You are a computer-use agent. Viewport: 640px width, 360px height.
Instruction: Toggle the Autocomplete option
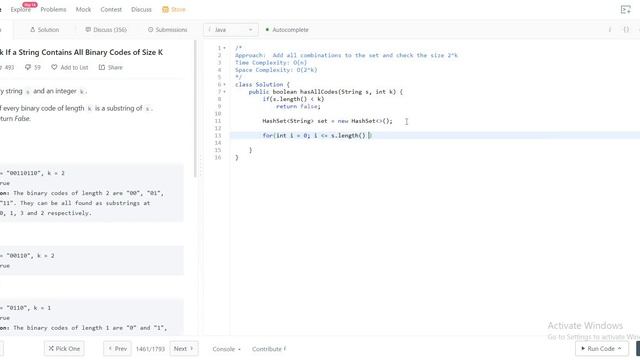point(287,30)
